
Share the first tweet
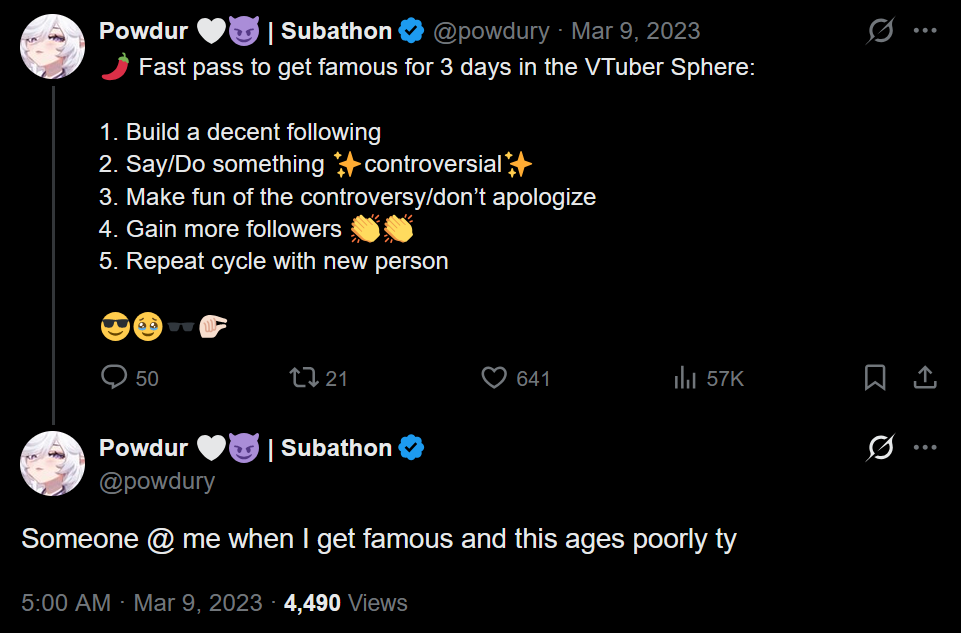(925, 377)
